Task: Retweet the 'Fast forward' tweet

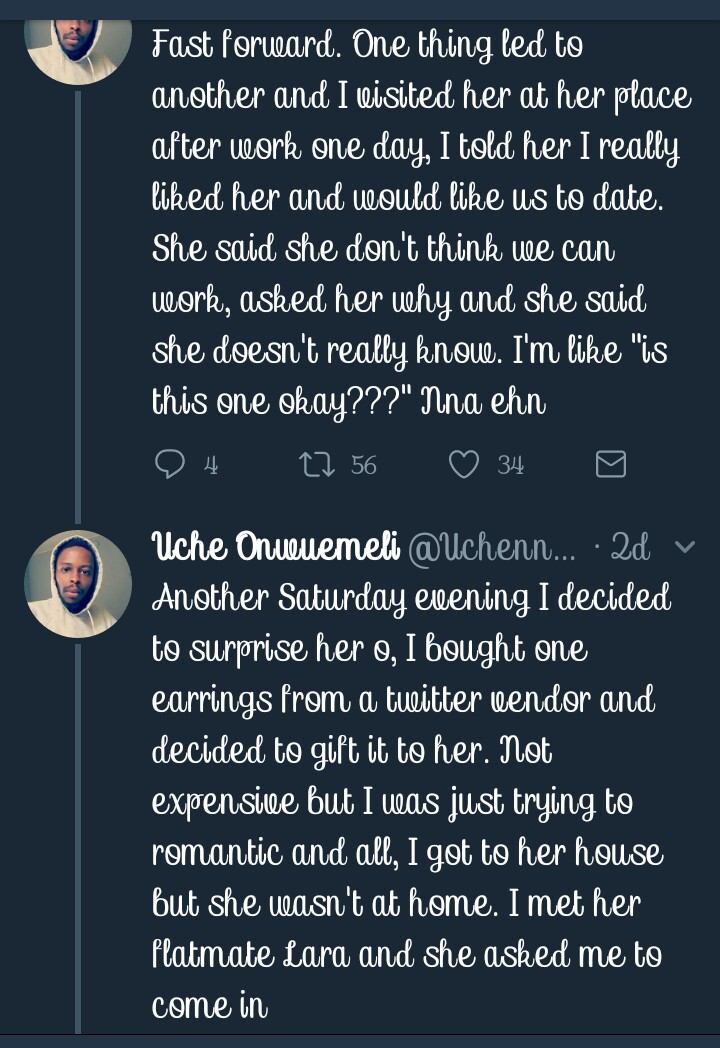Action: [x=316, y=464]
